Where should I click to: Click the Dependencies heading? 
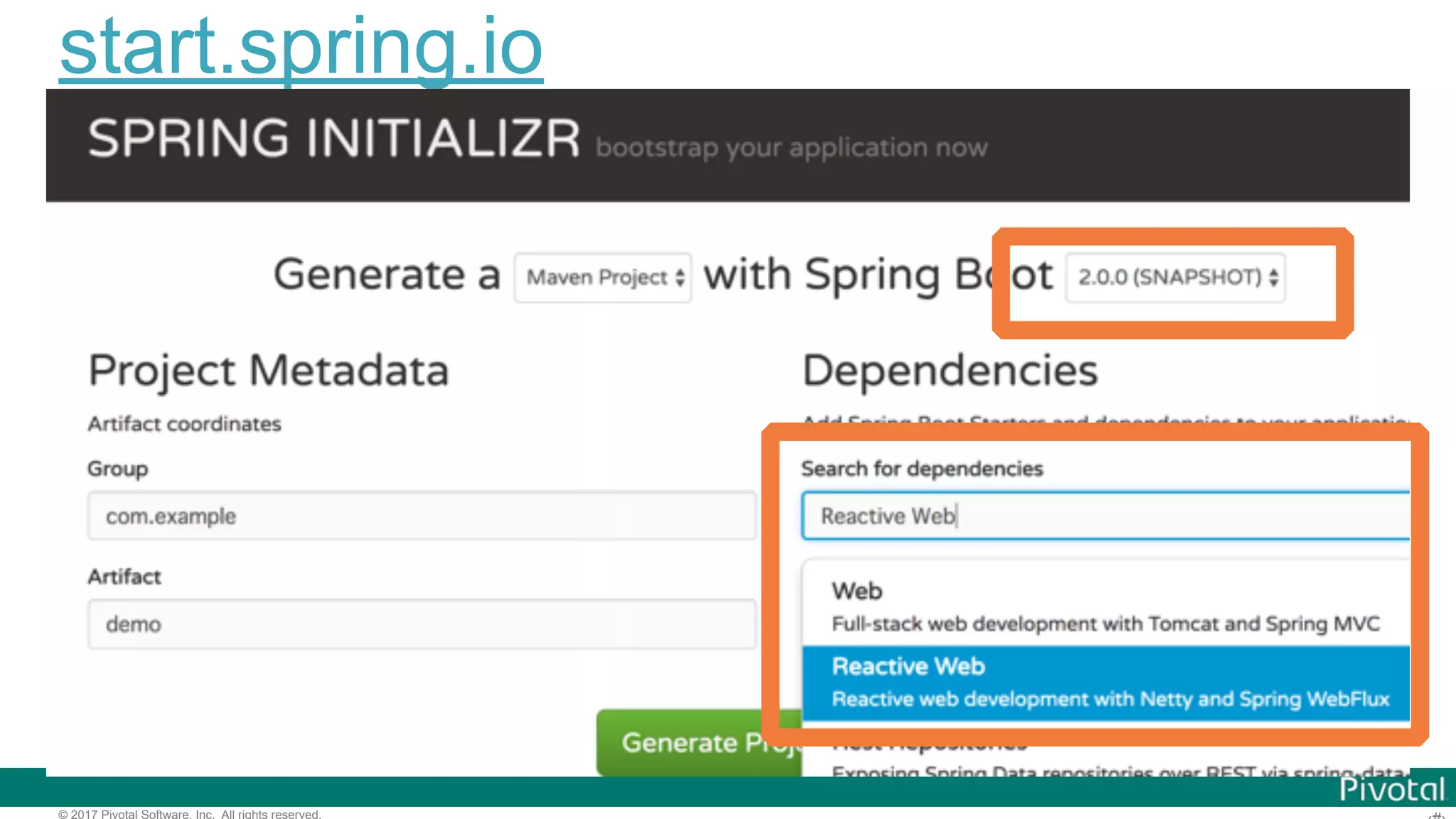[x=951, y=370]
